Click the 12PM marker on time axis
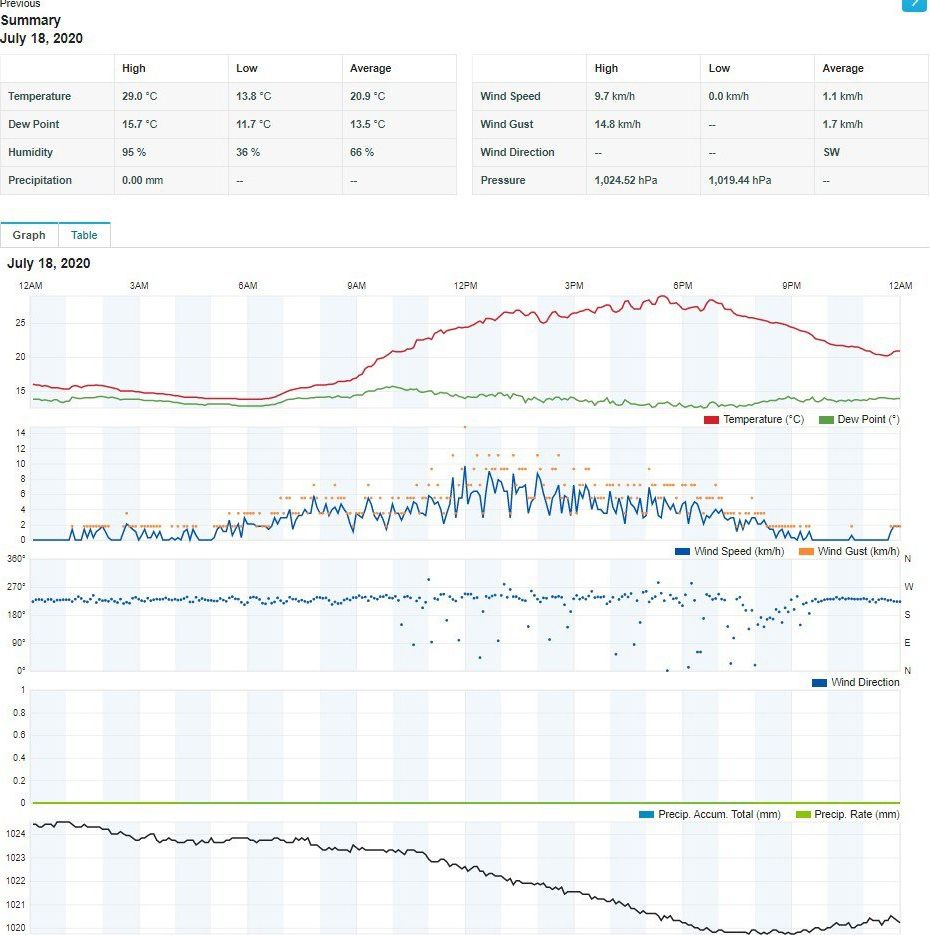930x935 pixels. coord(465,286)
